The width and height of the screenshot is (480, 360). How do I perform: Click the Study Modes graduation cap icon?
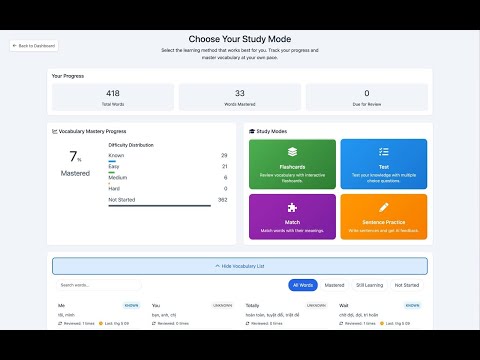(252, 131)
